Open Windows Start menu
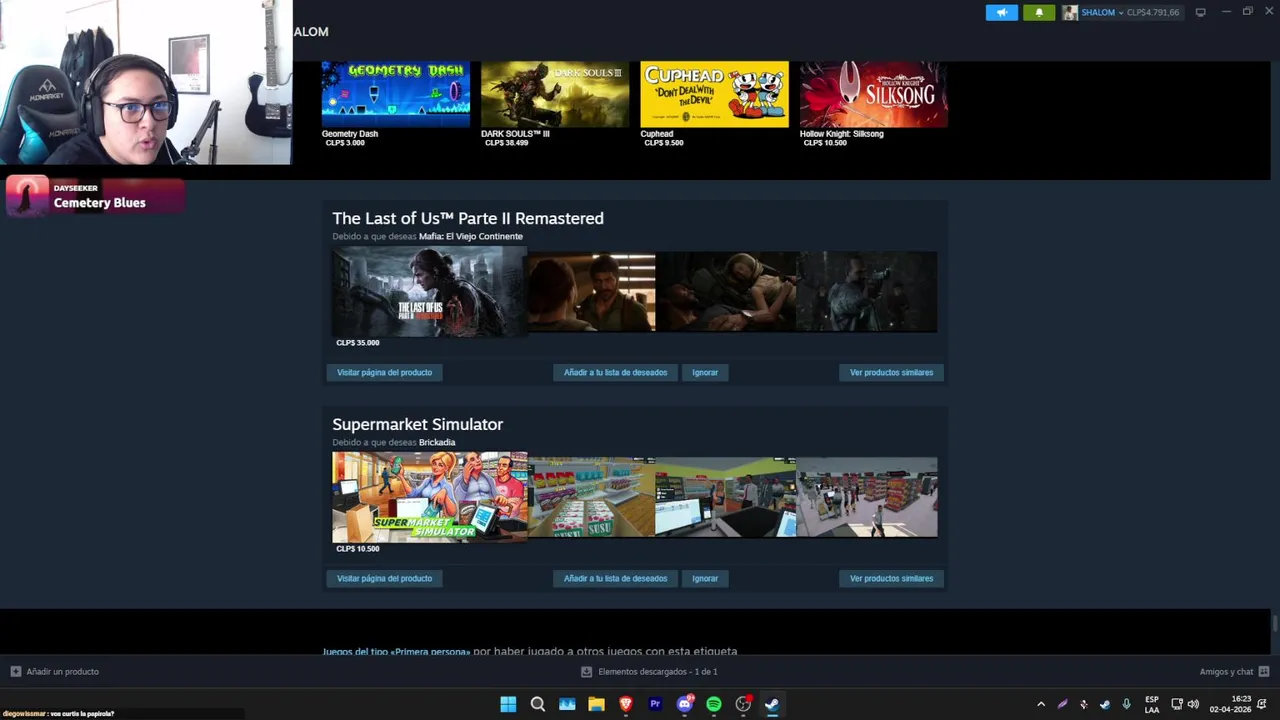The height and width of the screenshot is (720, 1280). [508, 704]
